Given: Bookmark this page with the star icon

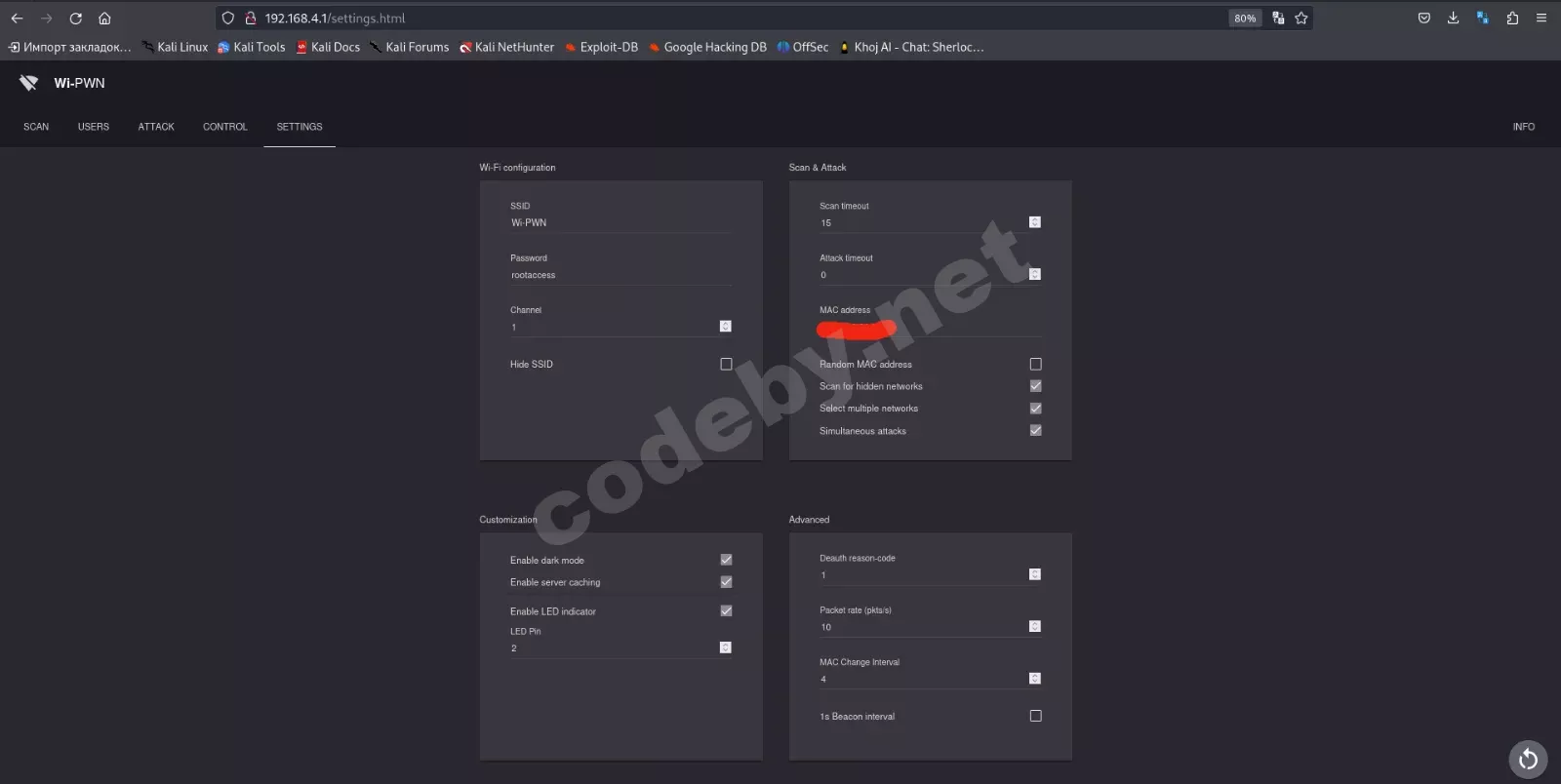Looking at the screenshot, I should (x=1301, y=18).
